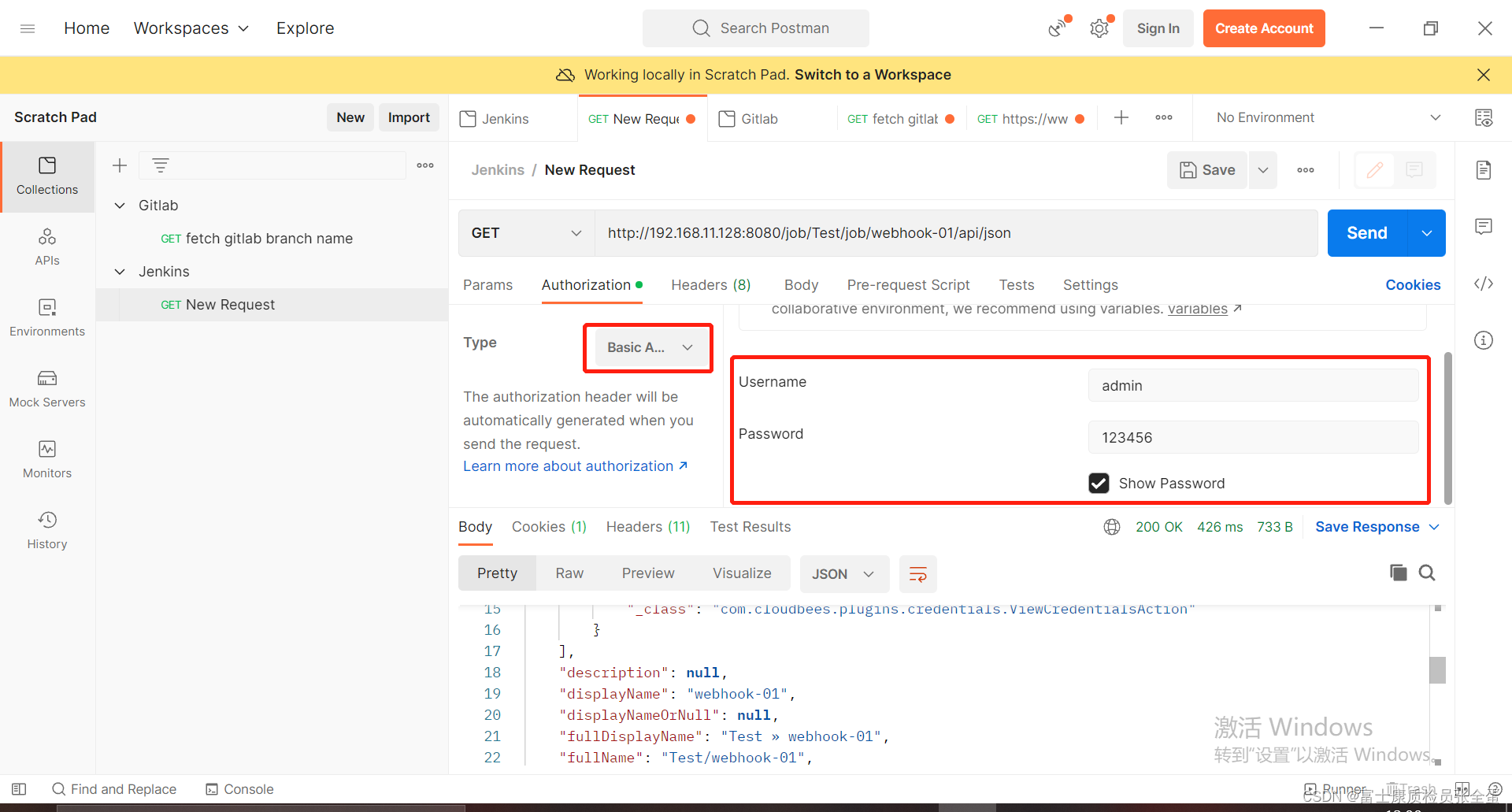Open collections list options (three dots)
The image size is (1512, 812).
425,165
